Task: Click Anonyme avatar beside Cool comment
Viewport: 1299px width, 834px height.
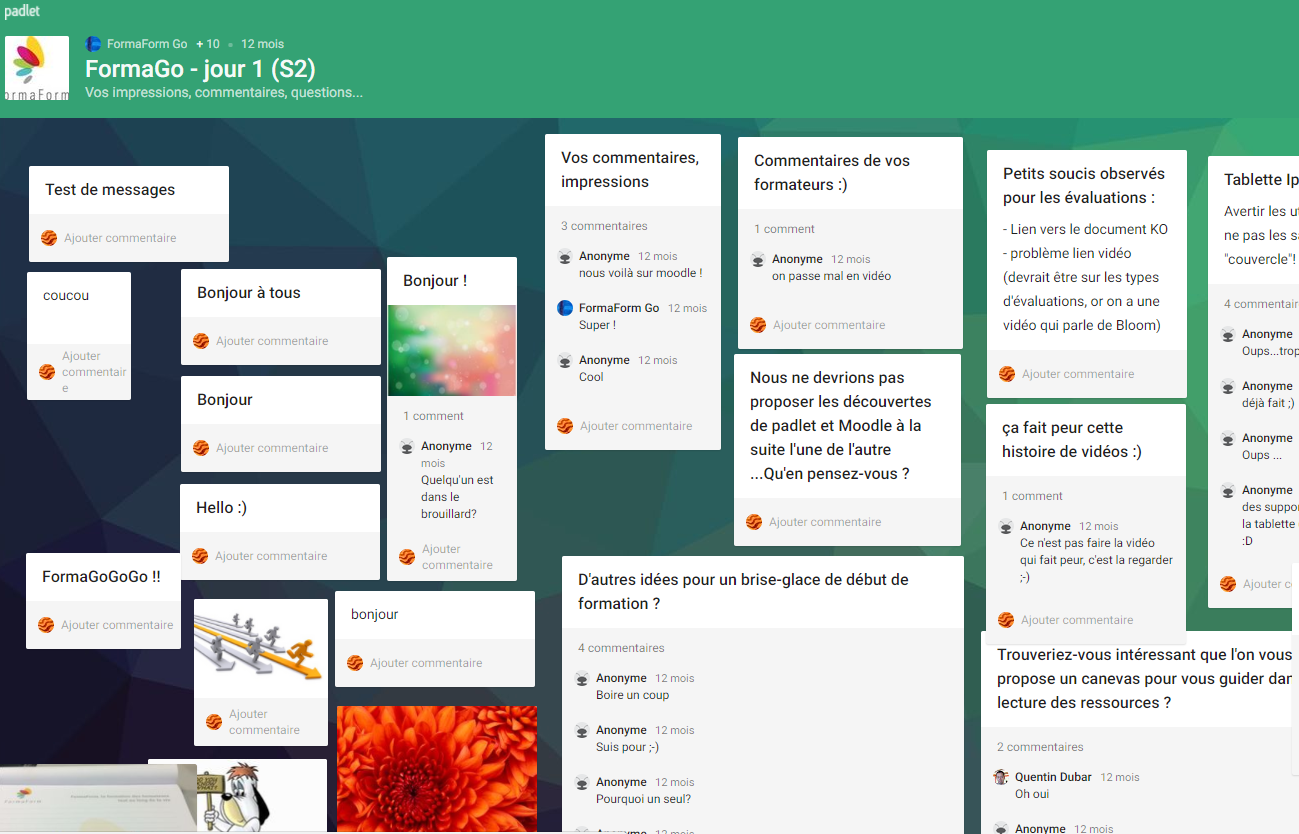Action: click(565, 361)
